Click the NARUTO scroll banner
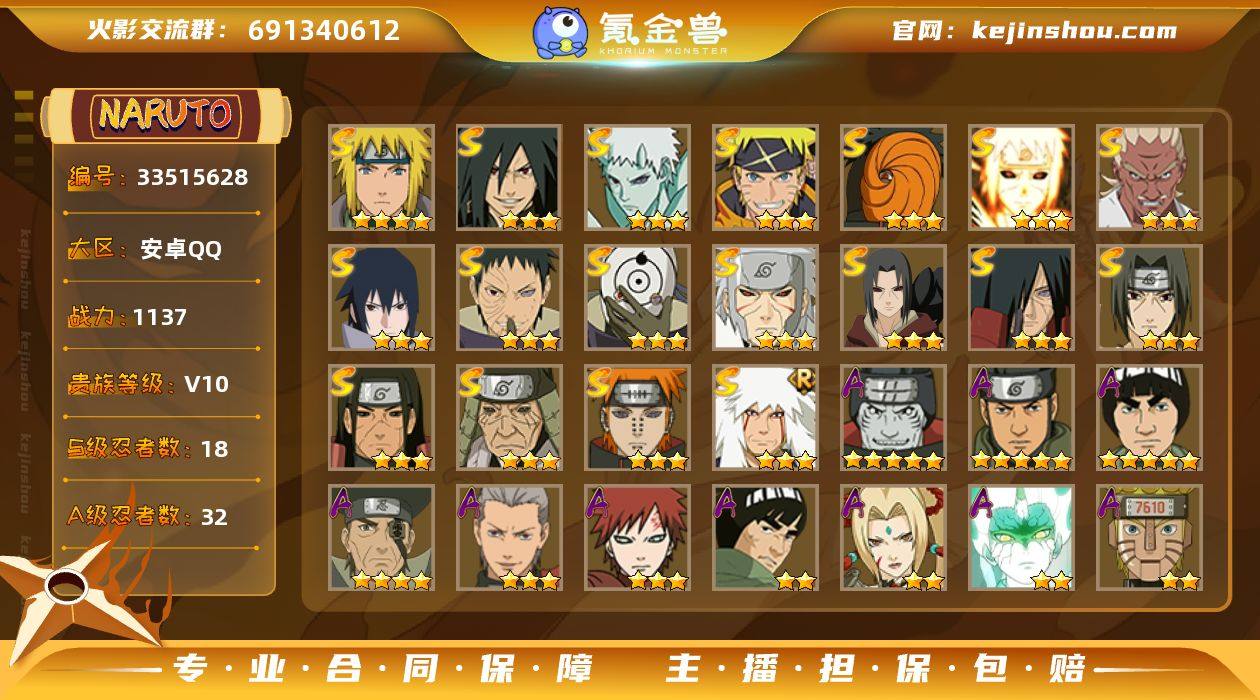The height and width of the screenshot is (700, 1260). tap(165, 115)
